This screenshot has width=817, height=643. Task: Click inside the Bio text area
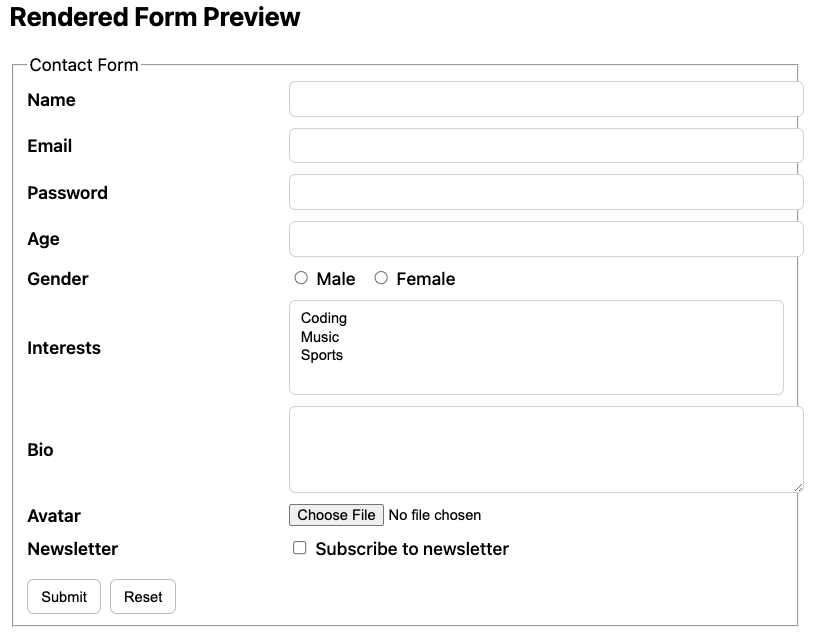tap(545, 449)
